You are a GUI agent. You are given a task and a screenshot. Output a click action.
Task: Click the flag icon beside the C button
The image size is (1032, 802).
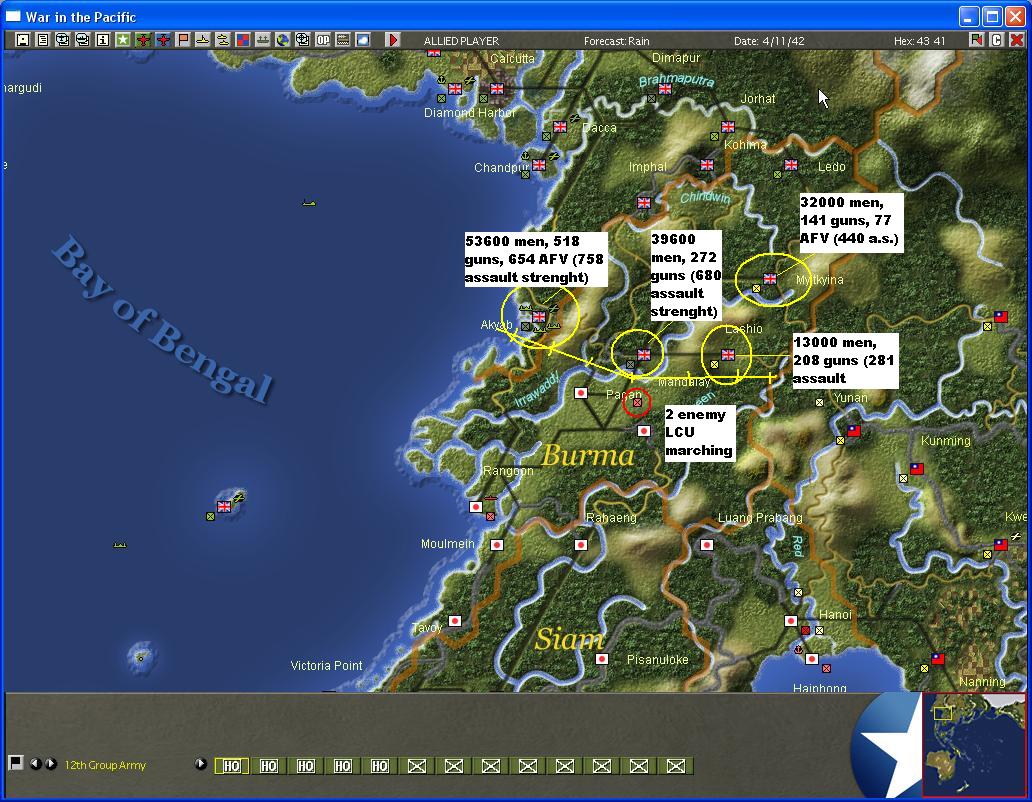pyautogui.click(x=977, y=40)
